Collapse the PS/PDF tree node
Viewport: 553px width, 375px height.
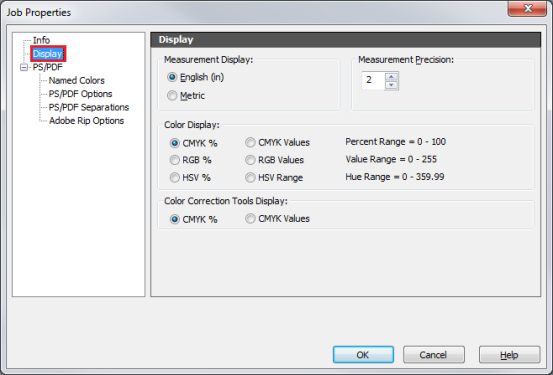click(24, 67)
